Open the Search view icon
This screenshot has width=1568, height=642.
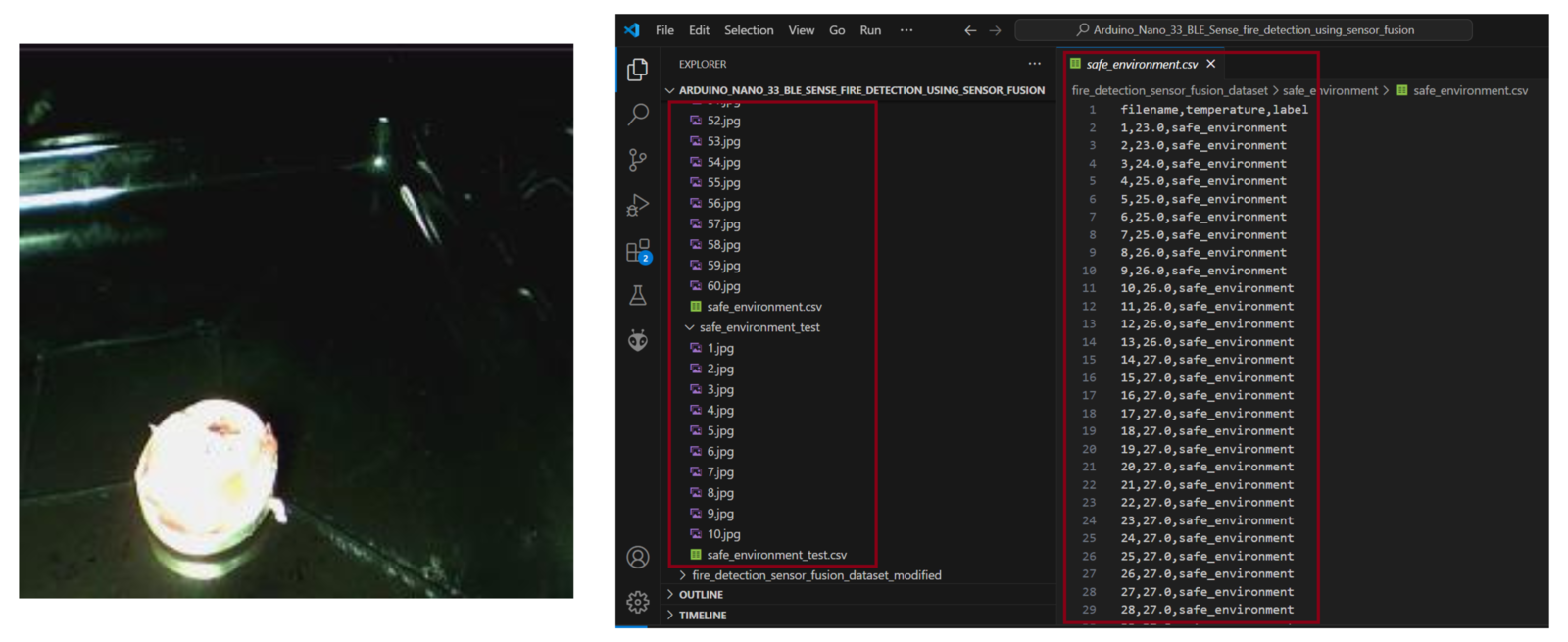point(638,114)
